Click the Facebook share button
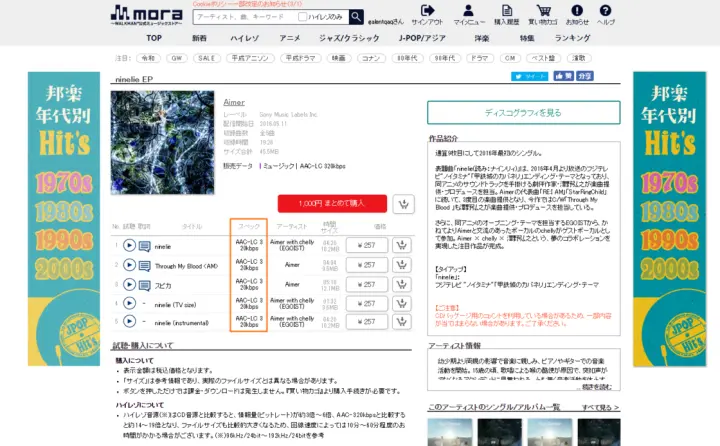720x446 pixels. [x=585, y=76]
